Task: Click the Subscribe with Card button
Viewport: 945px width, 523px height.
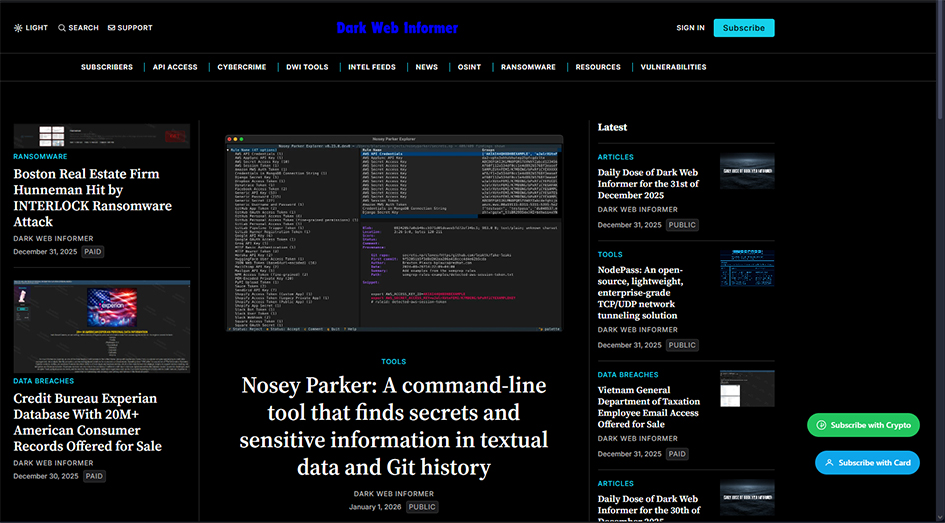Action: click(x=867, y=463)
